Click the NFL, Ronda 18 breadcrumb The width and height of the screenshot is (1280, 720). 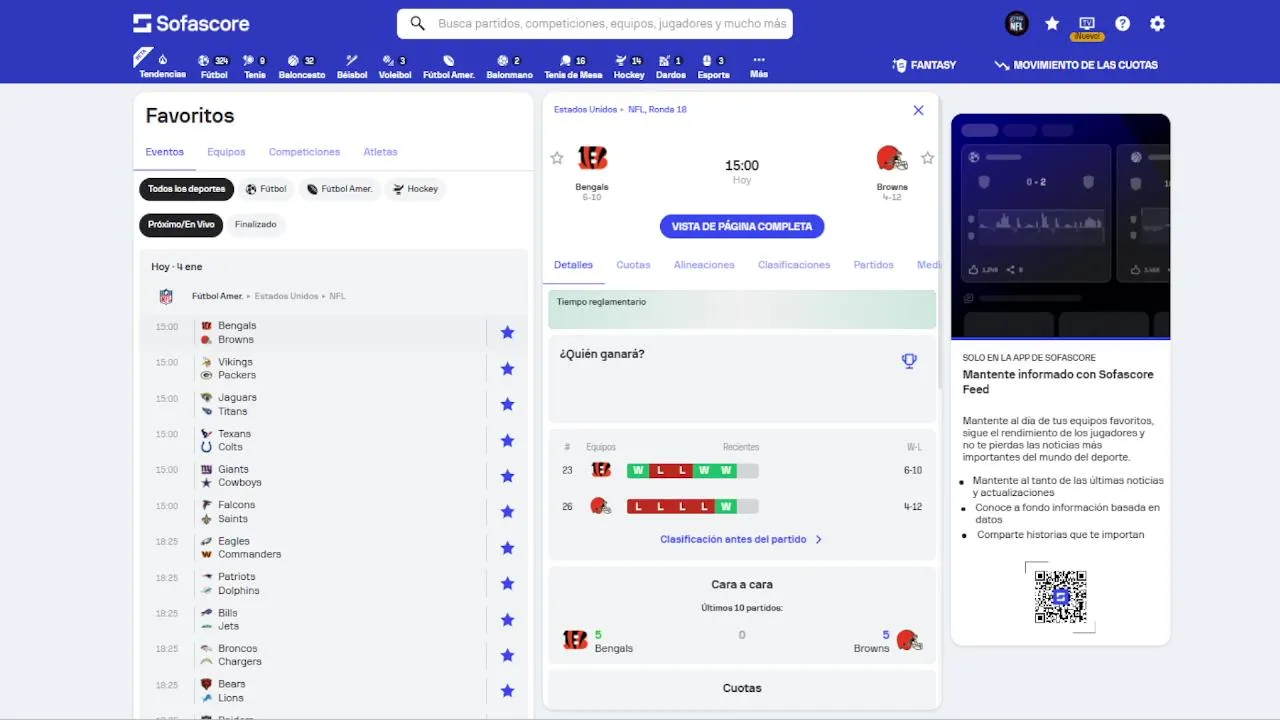[x=657, y=110]
